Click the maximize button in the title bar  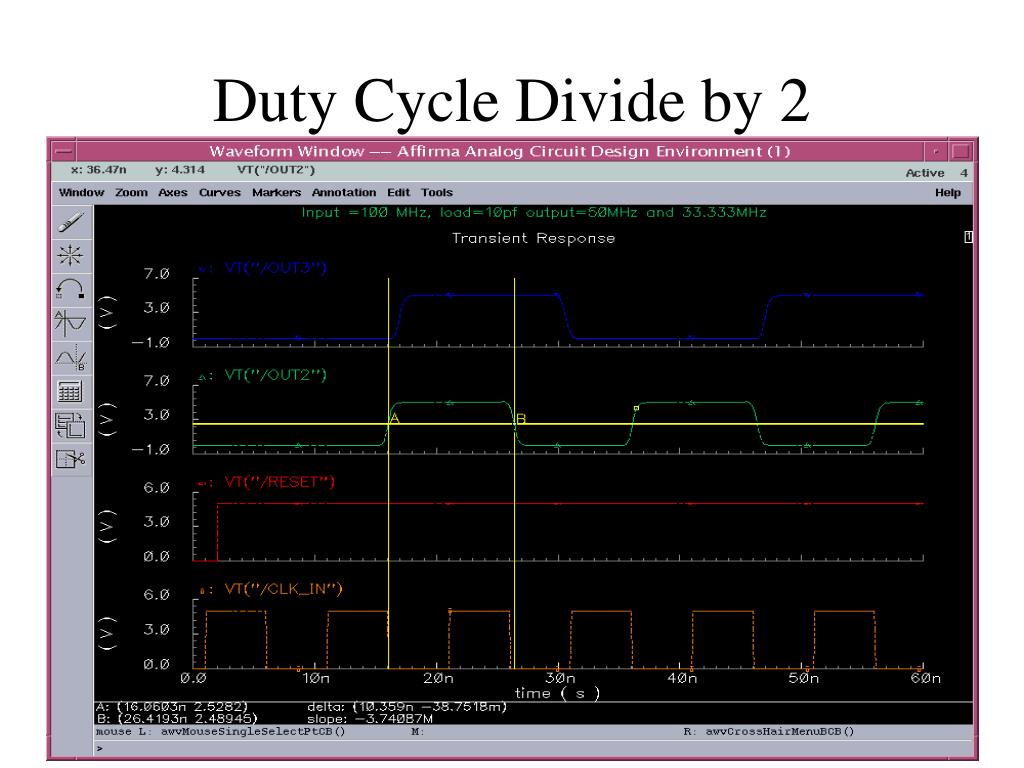961,152
